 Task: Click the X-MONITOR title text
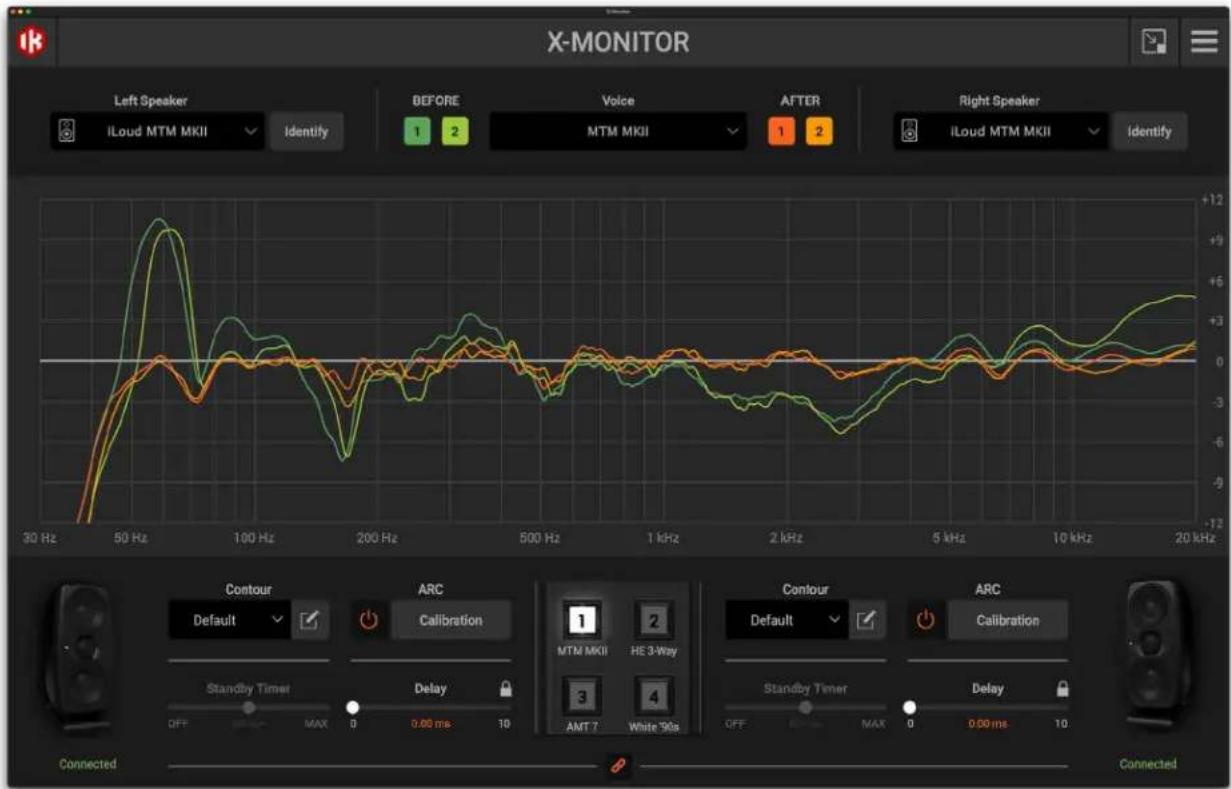[x=617, y=43]
